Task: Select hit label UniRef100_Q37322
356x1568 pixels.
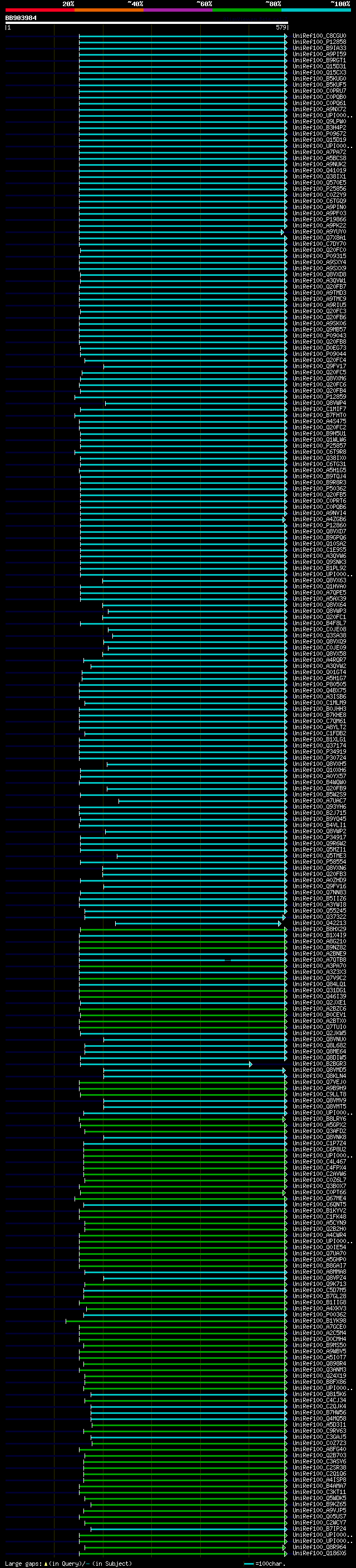Action: [x=319, y=917]
